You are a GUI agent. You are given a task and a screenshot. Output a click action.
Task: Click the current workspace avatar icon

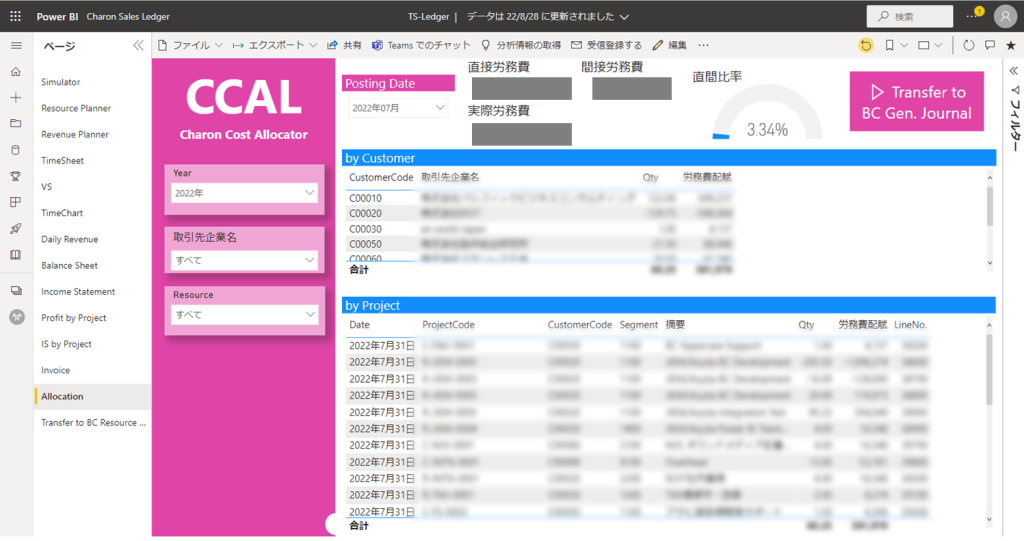coord(17,317)
